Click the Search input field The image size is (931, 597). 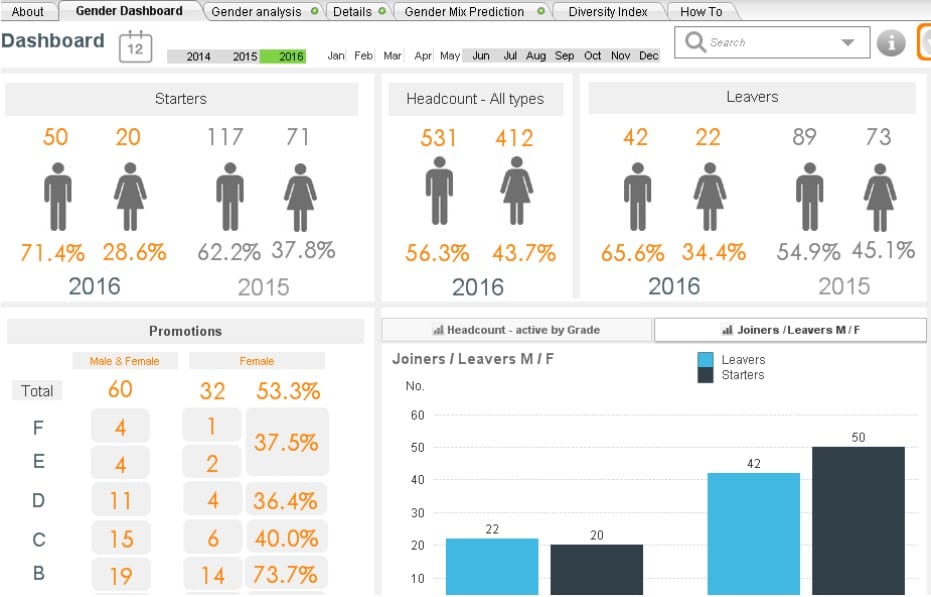pyautogui.click(x=765, y=43)
